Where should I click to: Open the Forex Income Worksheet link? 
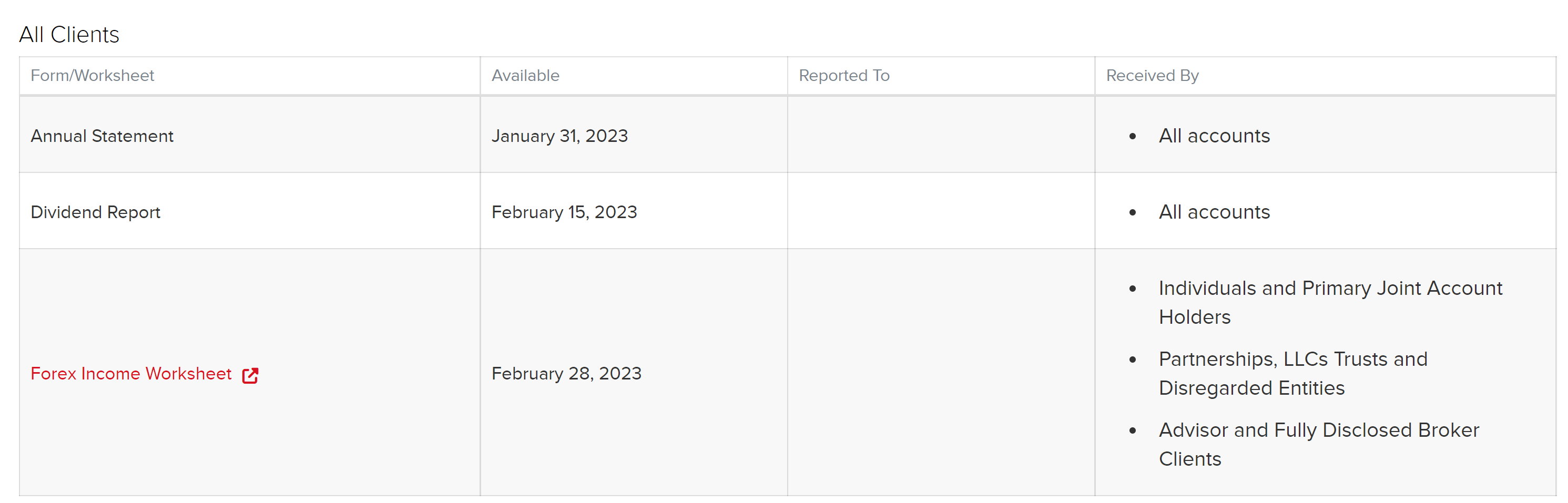click(x=131, y=374)
